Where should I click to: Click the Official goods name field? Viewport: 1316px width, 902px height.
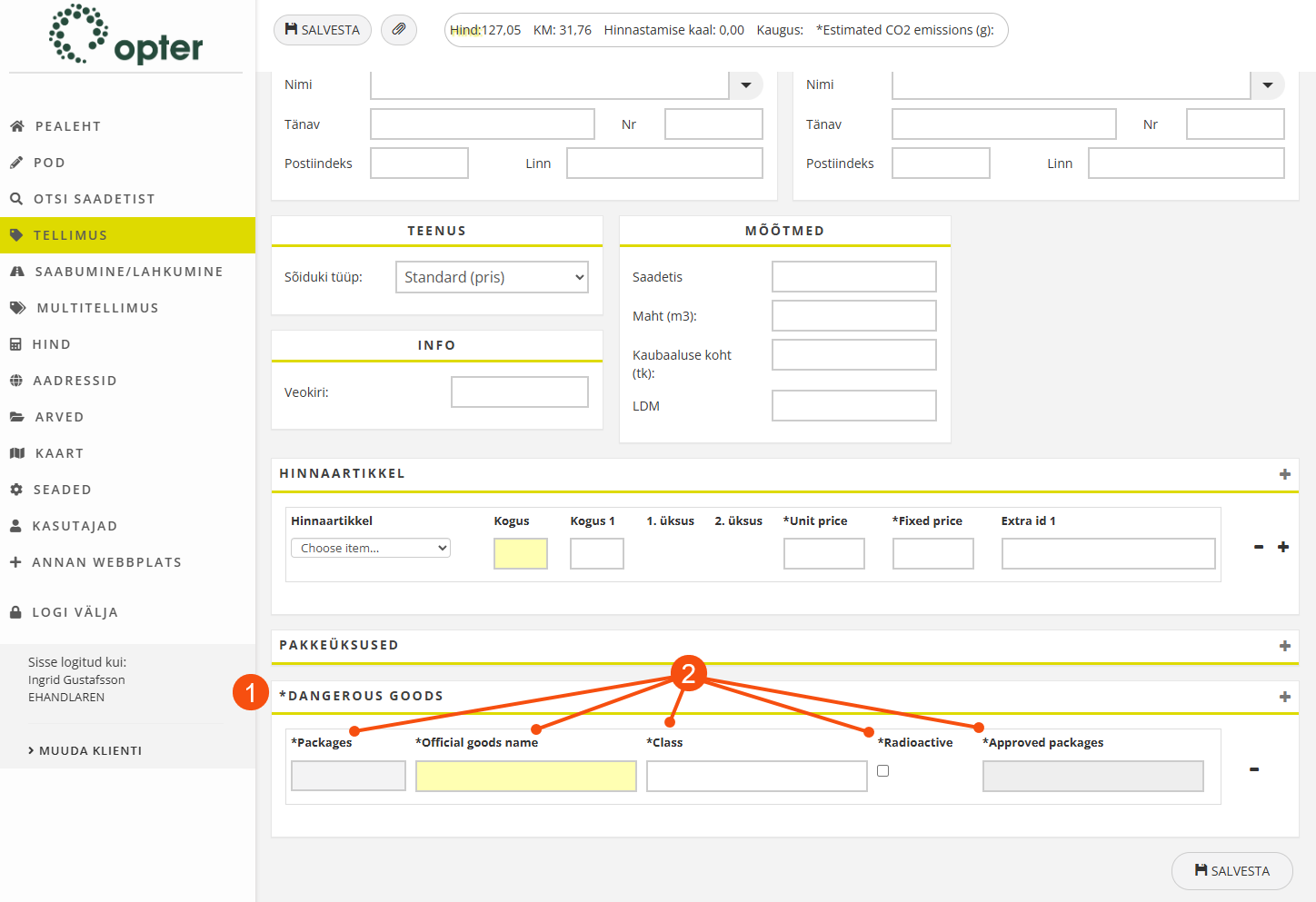[x=525, y=776]
